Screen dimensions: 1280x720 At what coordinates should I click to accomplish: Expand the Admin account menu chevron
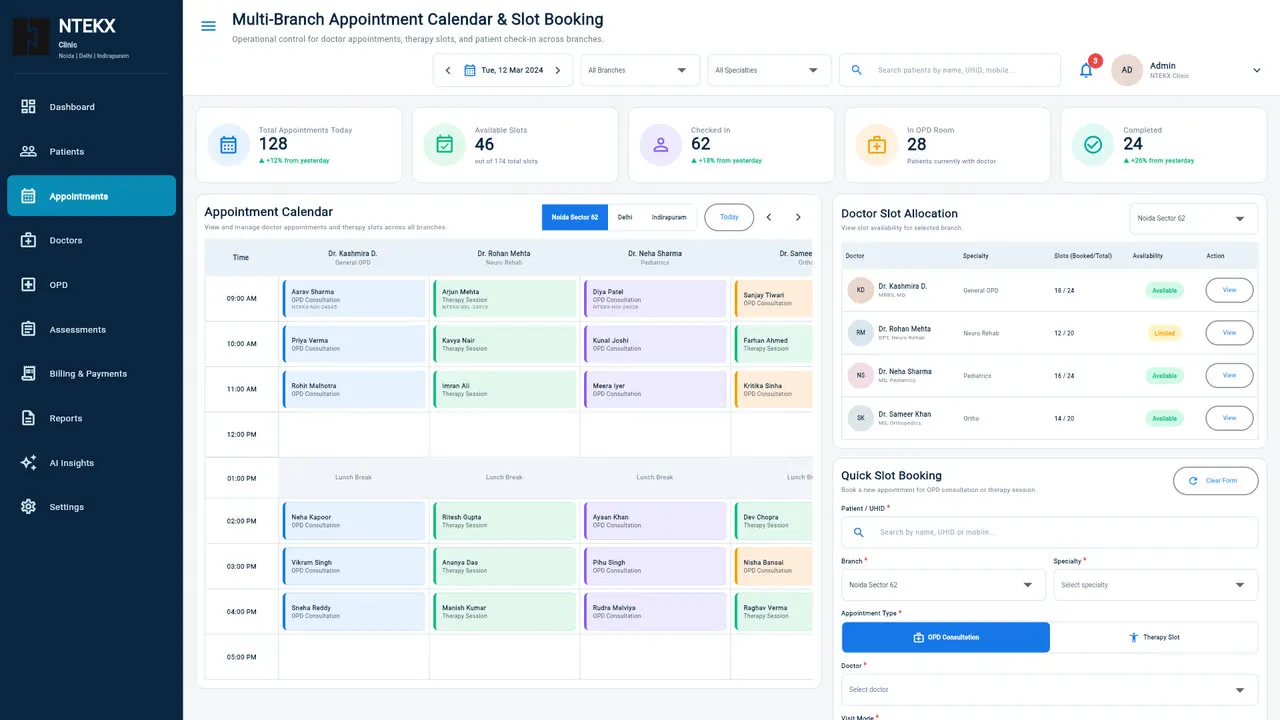(1257, 70)
